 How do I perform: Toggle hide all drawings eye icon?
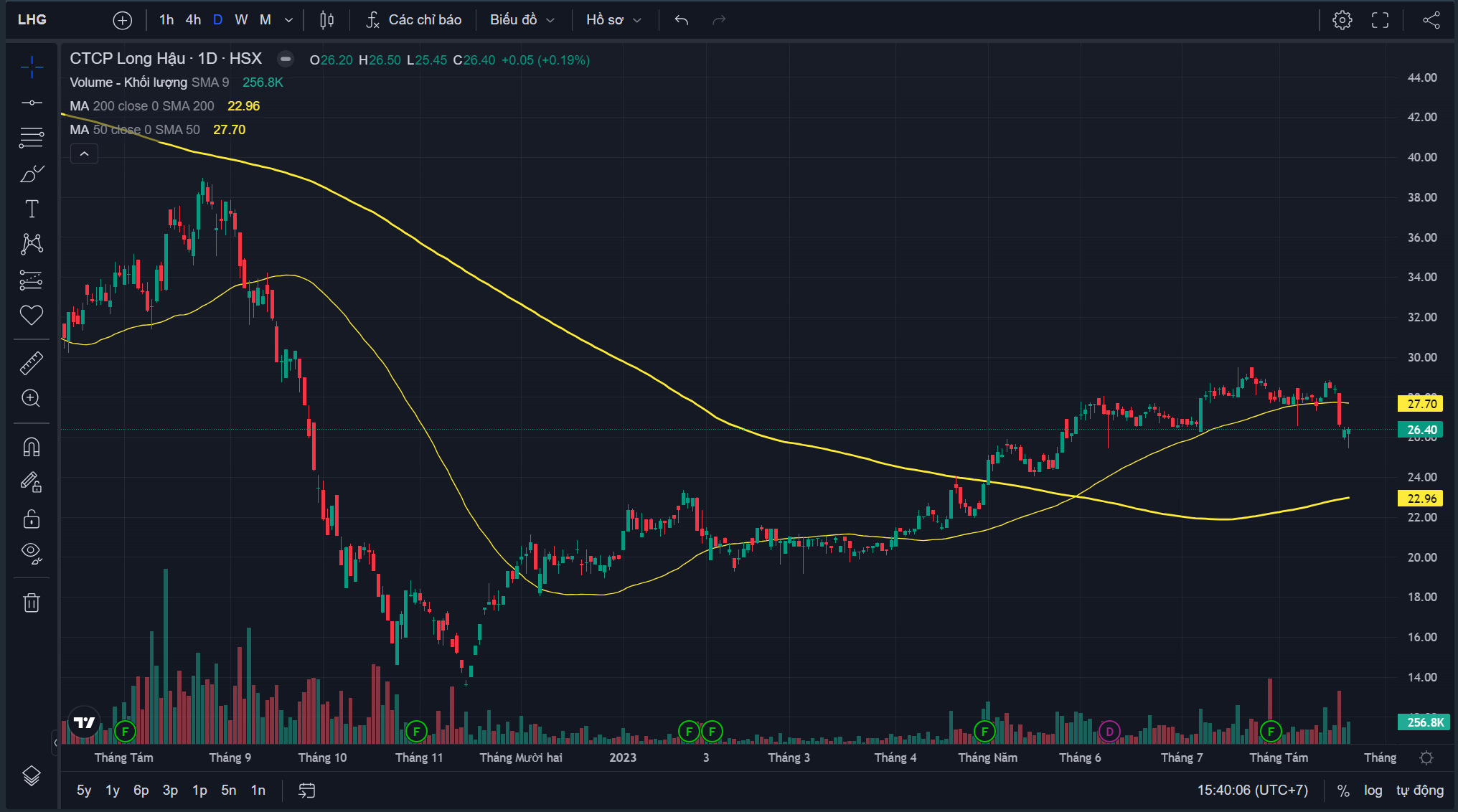[31, 552]
